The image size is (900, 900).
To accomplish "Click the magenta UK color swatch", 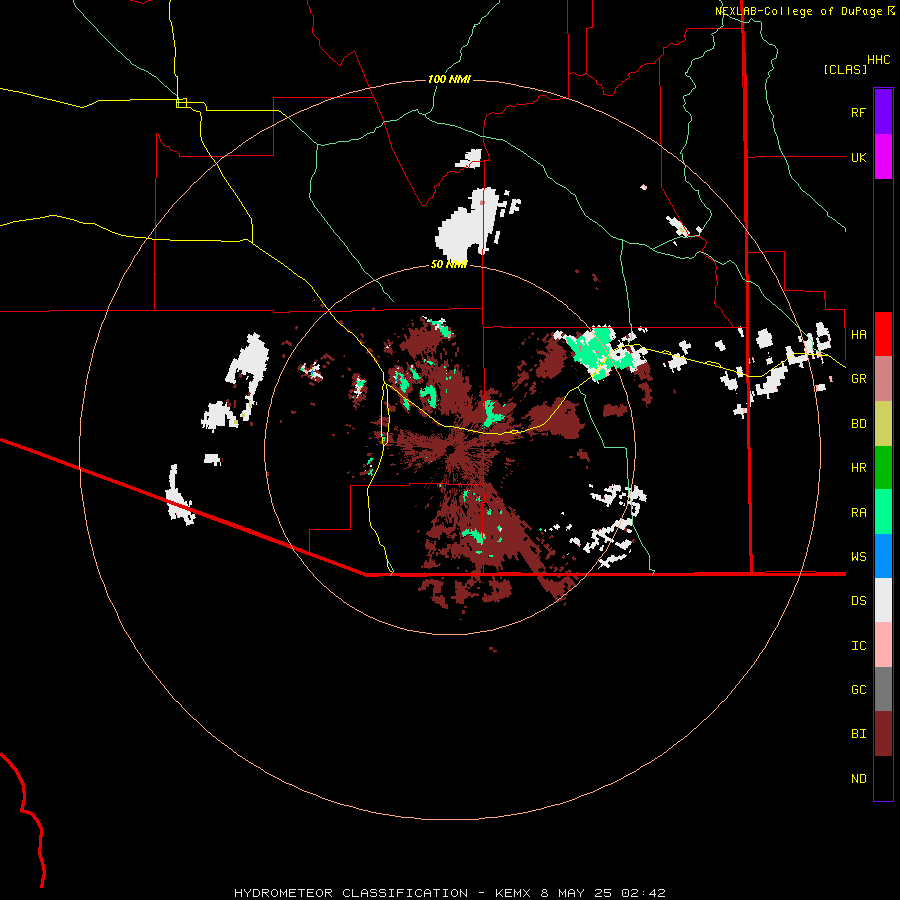I will coord(883,157).
